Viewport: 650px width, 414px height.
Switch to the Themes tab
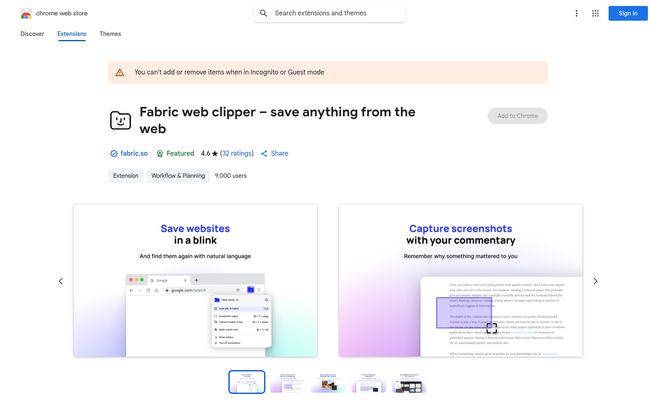[110, 34]
